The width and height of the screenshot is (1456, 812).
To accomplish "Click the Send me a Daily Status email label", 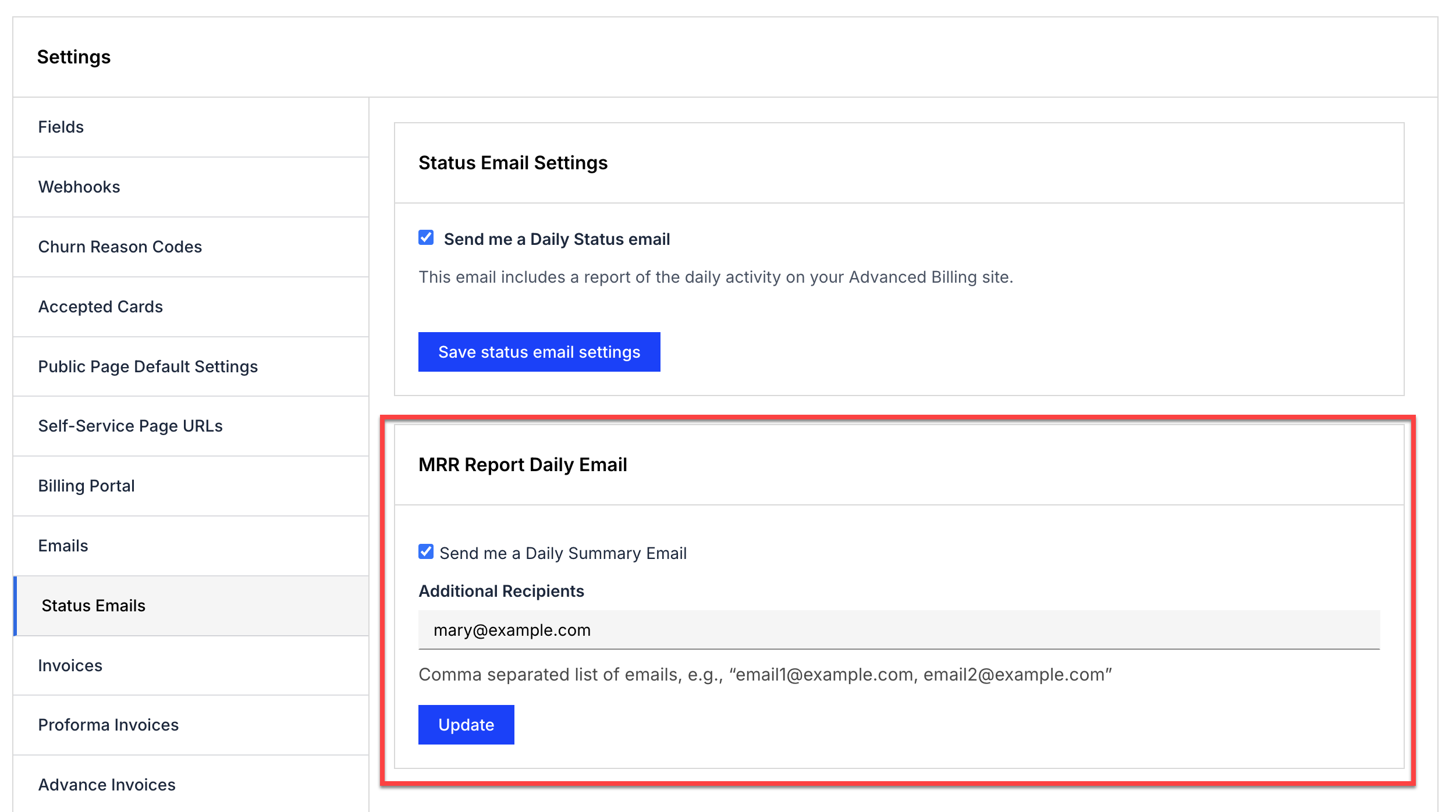I will 557,239.
